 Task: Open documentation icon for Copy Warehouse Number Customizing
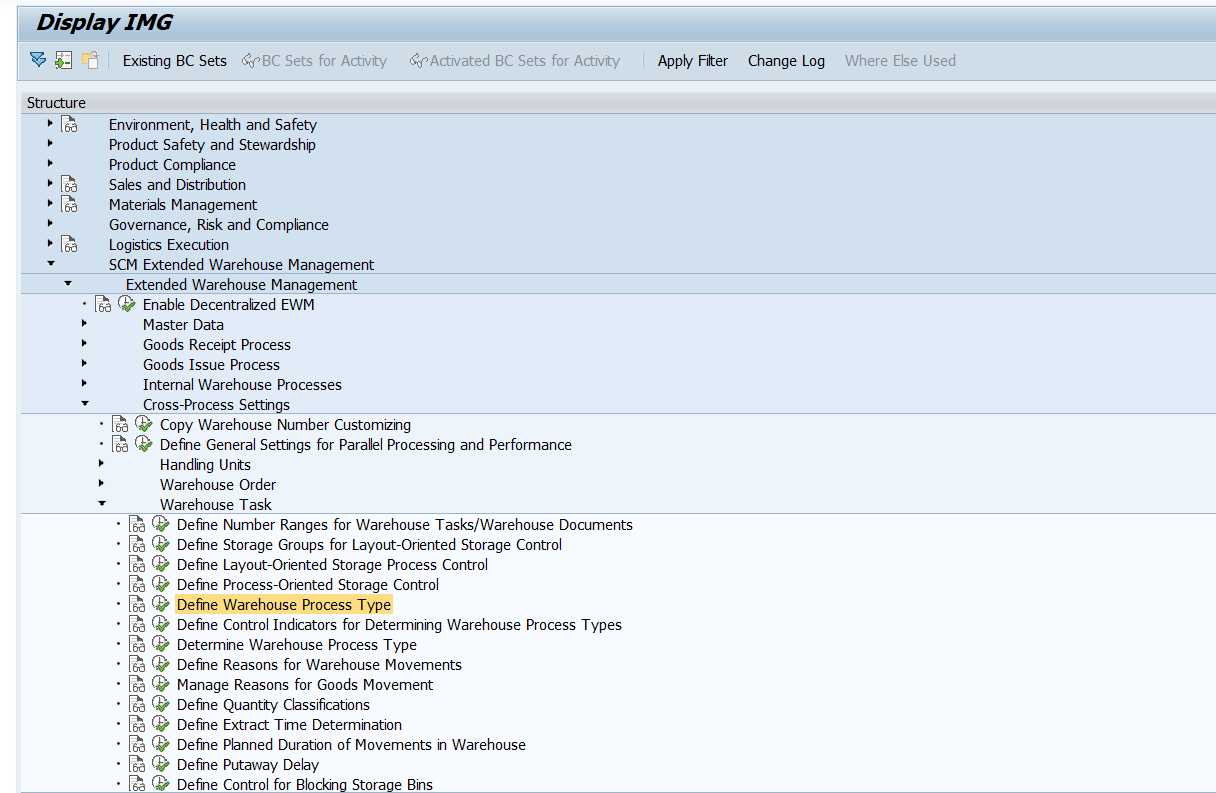tap(120, 425)
